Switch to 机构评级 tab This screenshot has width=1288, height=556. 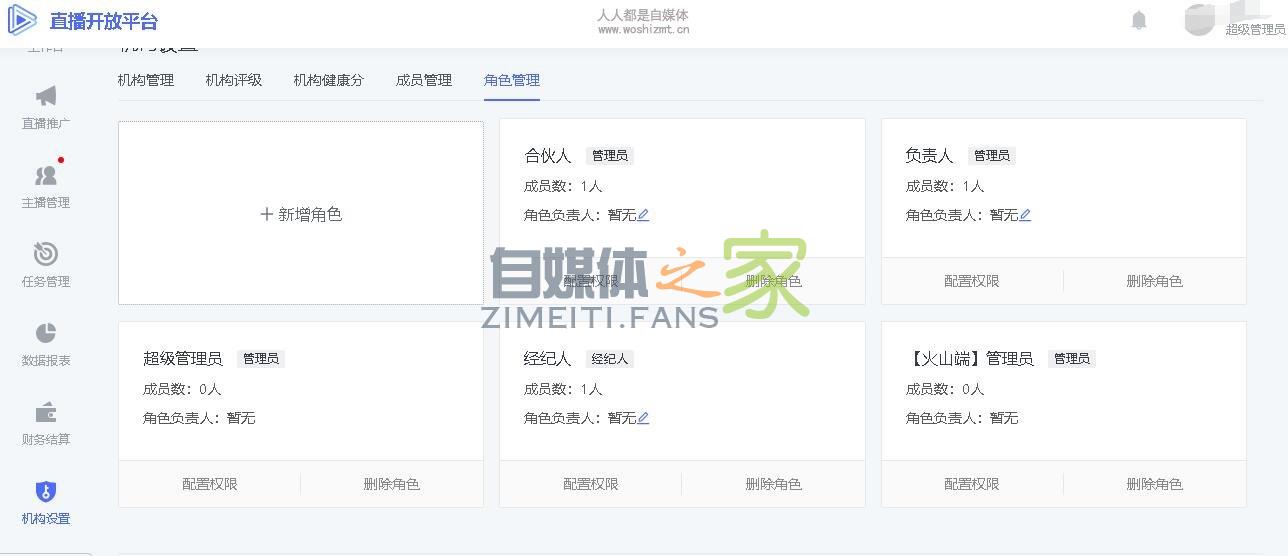coord(234,80)
